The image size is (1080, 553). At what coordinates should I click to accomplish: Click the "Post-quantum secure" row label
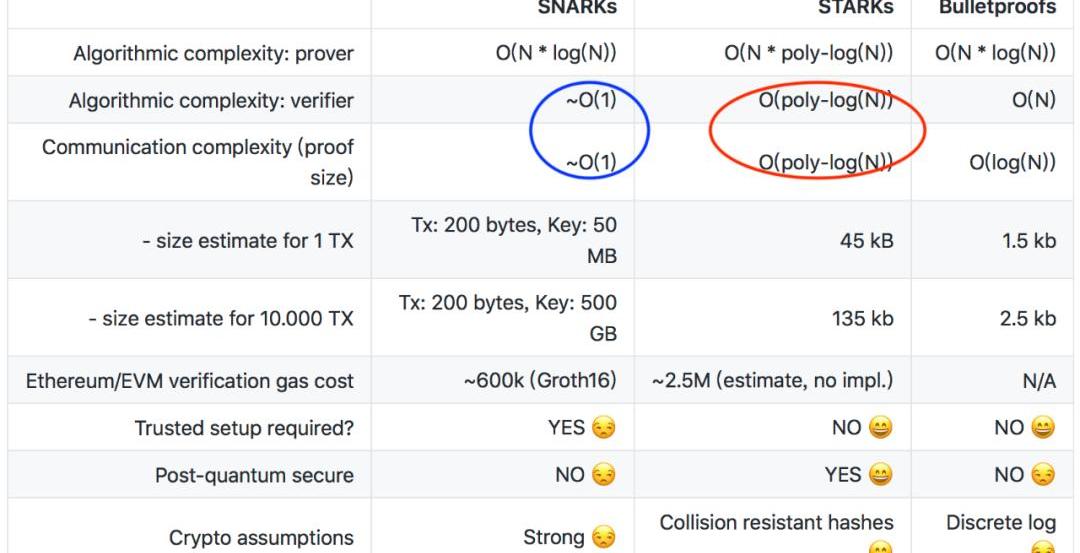click(254, 476)
